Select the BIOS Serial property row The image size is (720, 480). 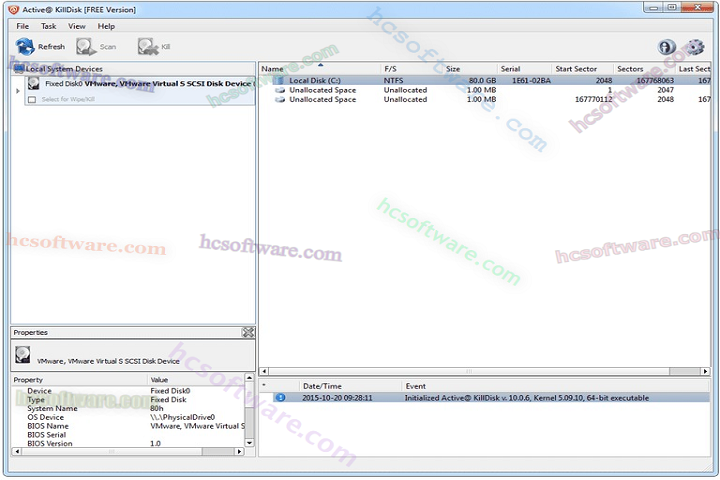pos(128,435)
